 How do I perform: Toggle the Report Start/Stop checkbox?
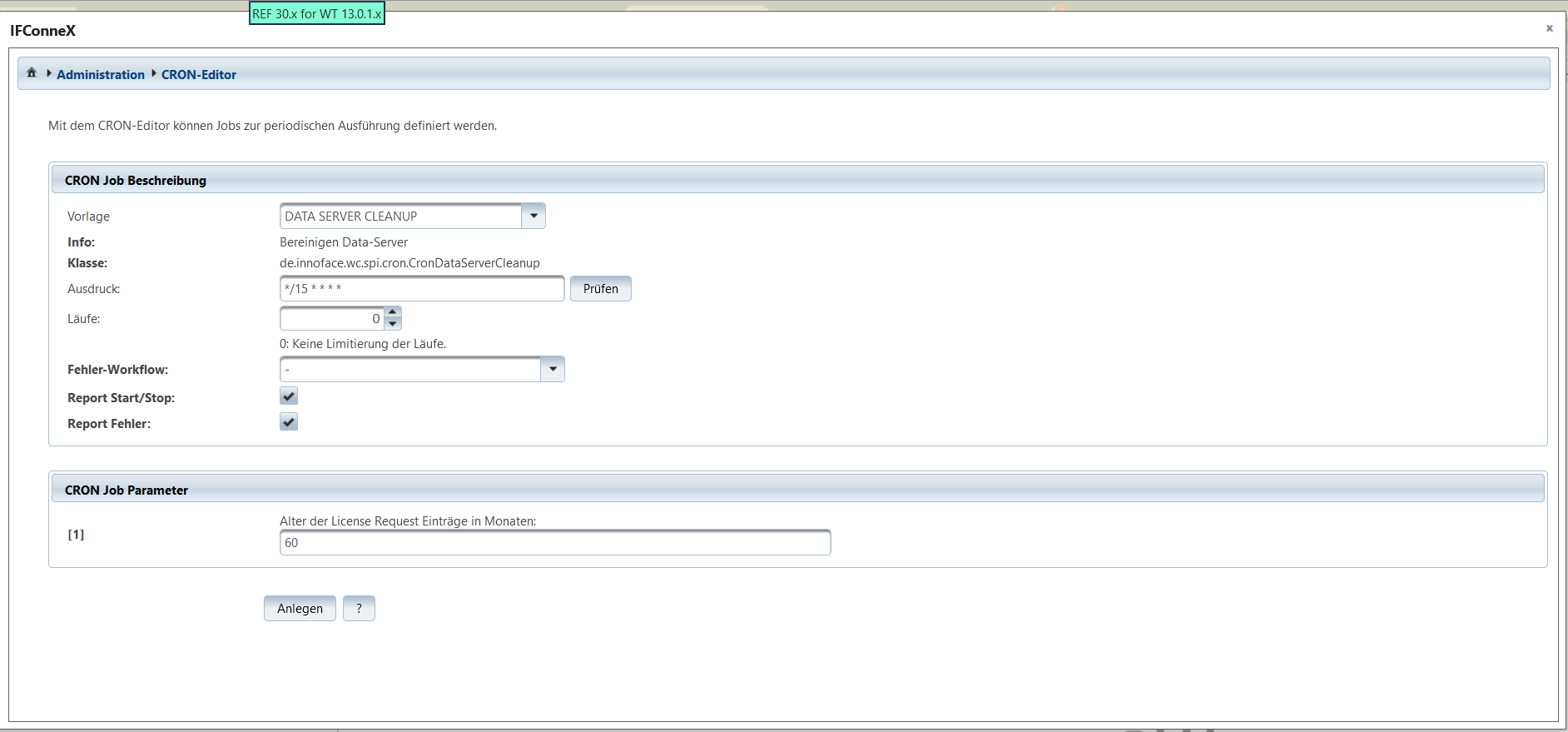coord(289,396)
